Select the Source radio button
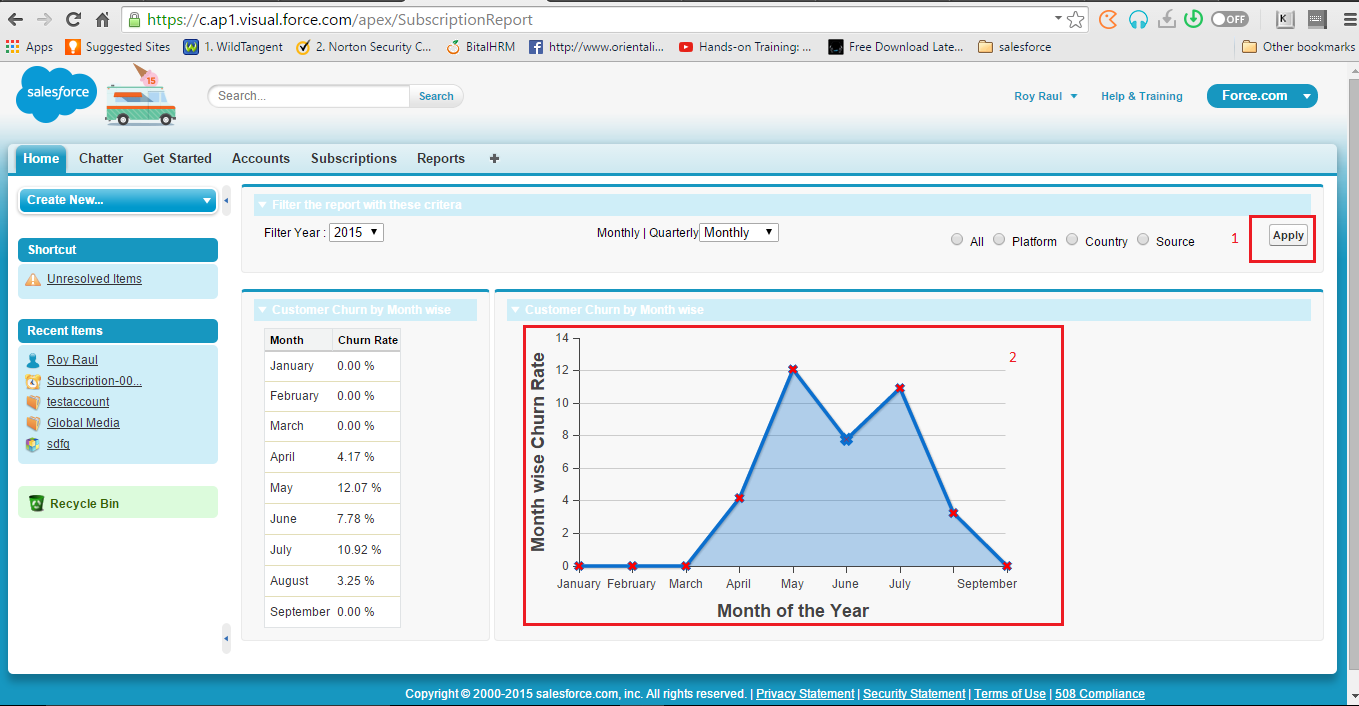 point(1143,240)
